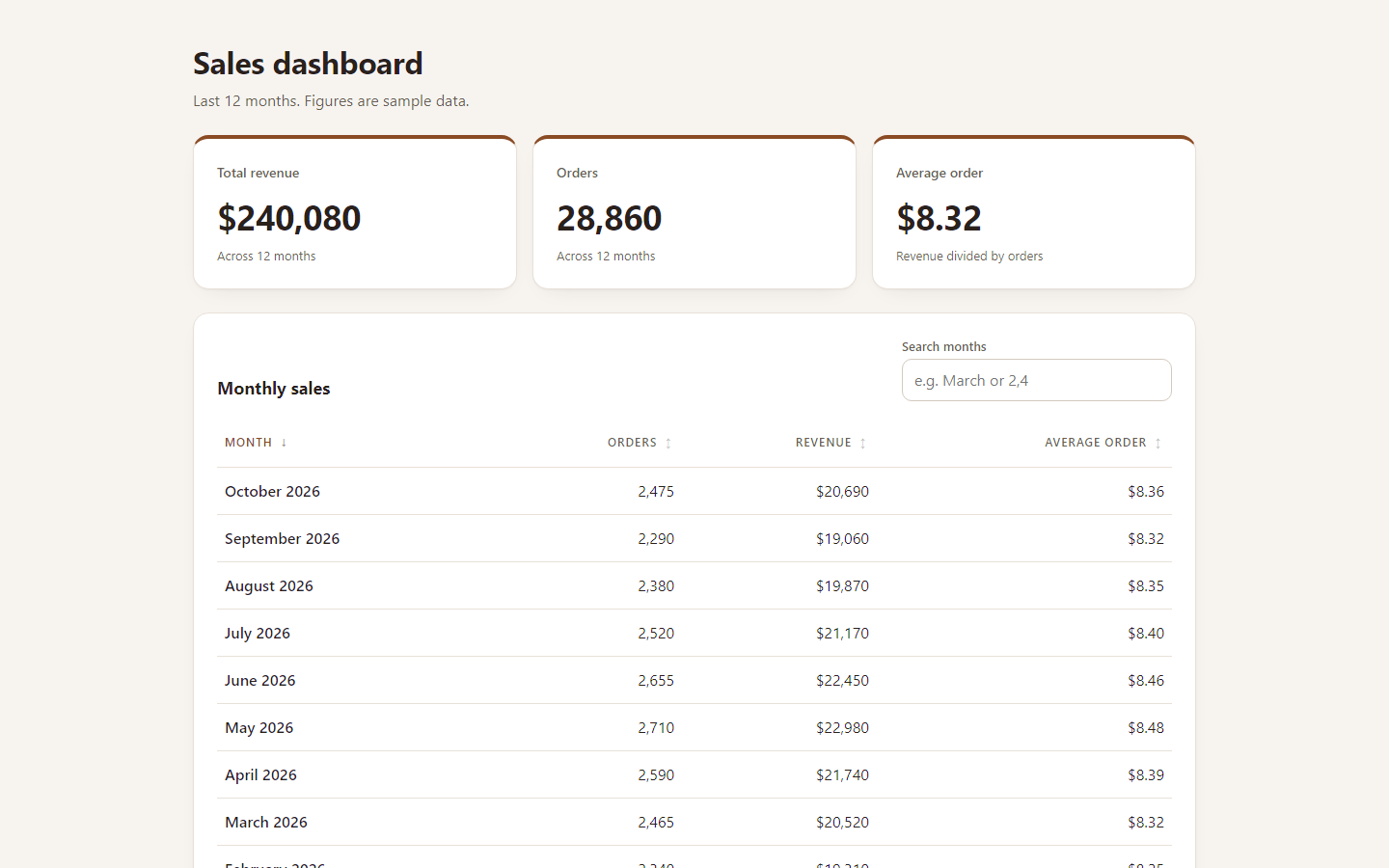Select the October 2026 row

coord(694,491)
